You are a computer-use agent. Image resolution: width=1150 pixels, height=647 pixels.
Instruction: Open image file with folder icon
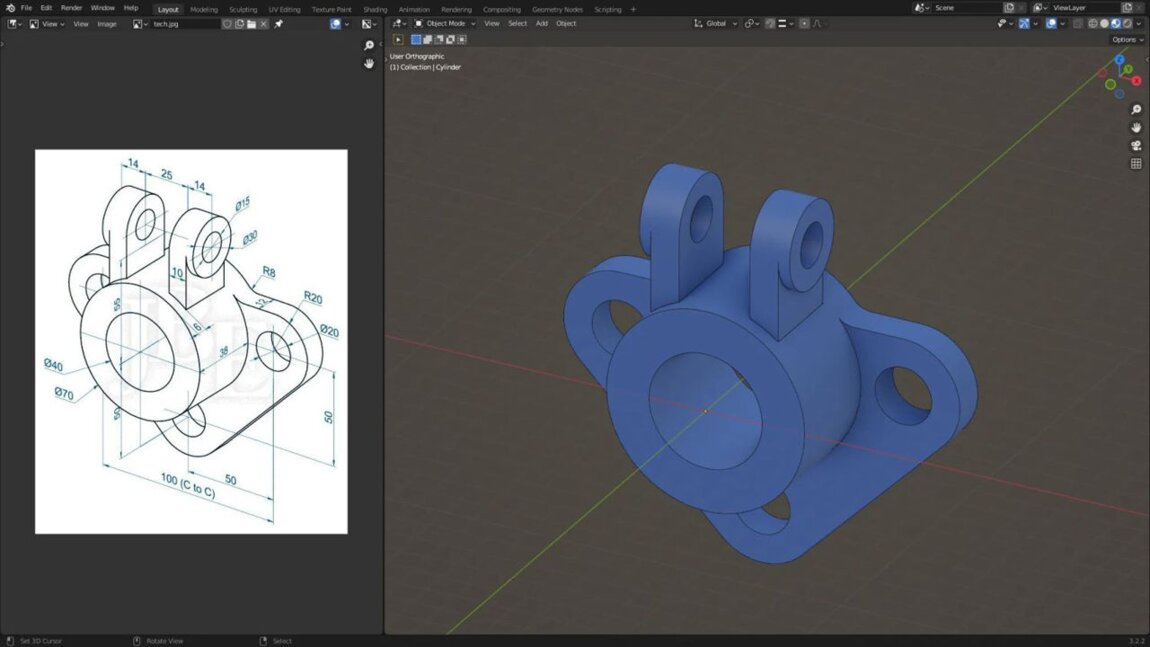(x=252, y=24)
